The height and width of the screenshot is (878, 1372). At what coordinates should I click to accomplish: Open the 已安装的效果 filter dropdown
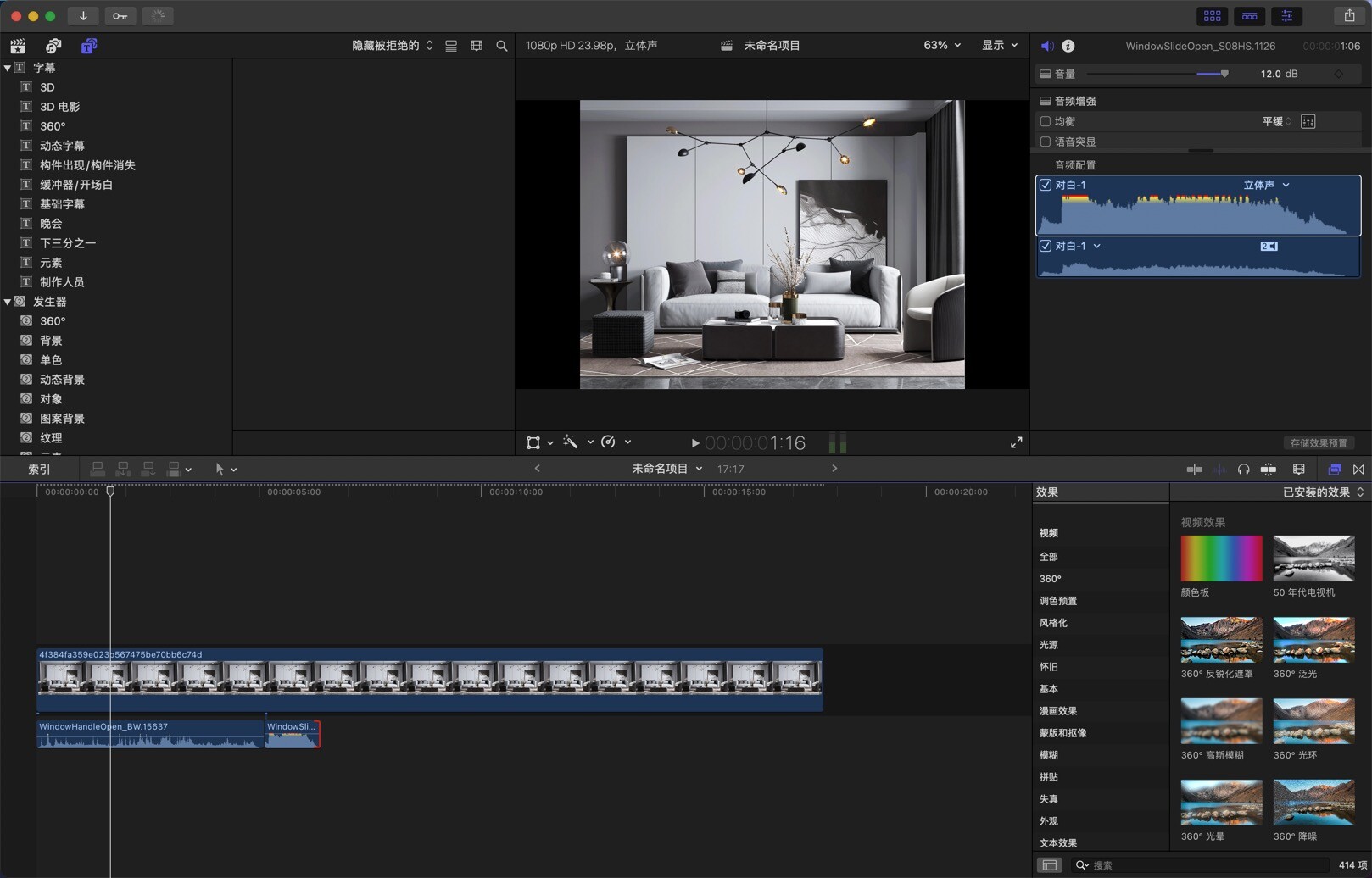click(x=1323, y=492)
